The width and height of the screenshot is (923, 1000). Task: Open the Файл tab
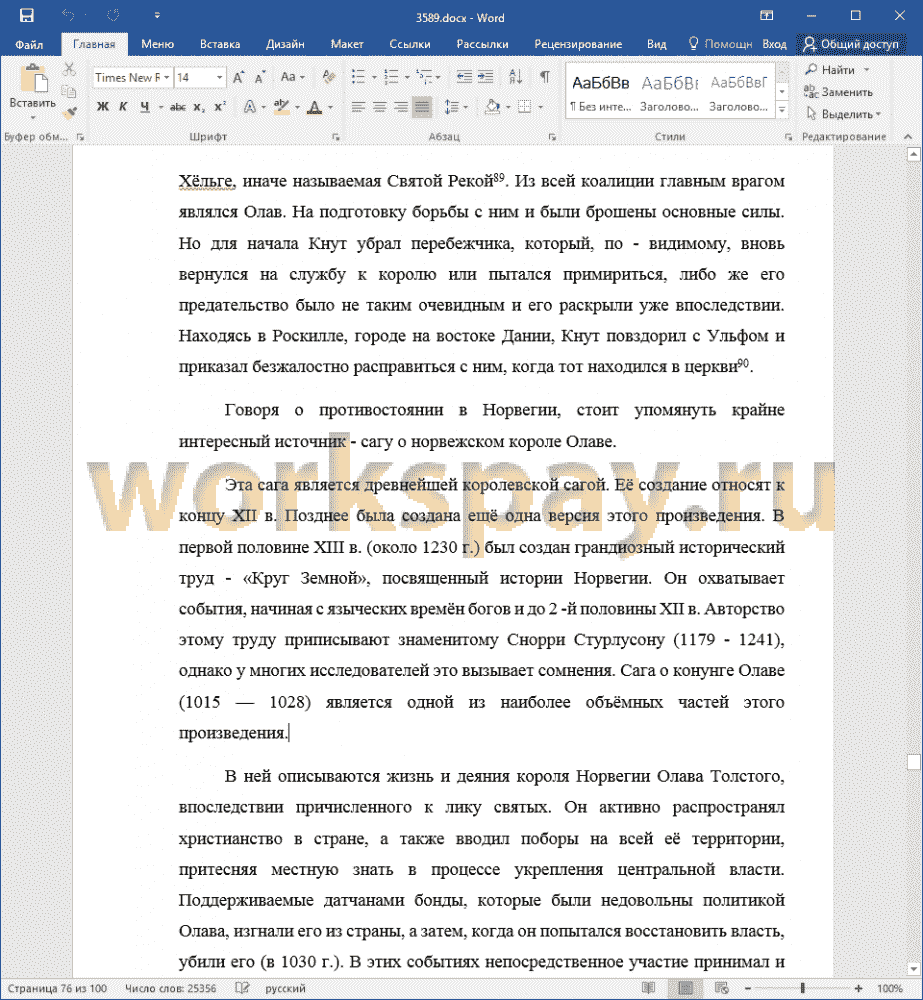pyautogui.click(x=29, y=44)
